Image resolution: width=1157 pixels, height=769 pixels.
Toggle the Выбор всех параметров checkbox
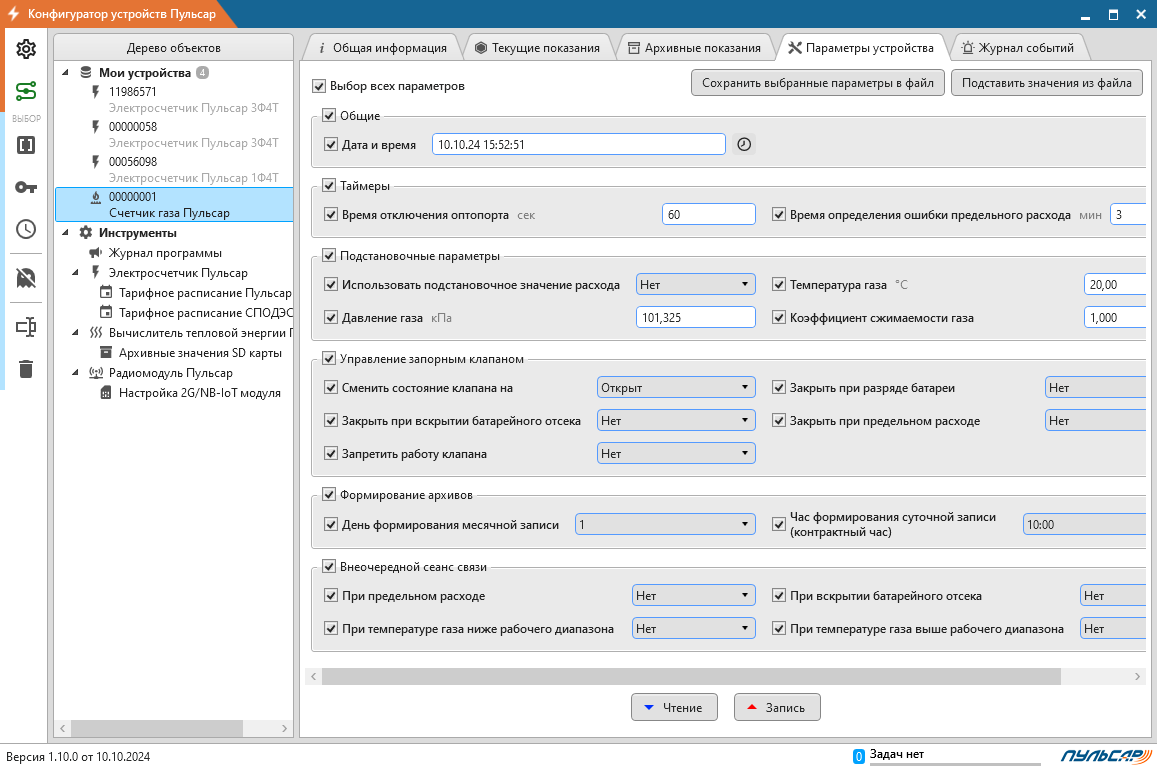pos(319,86)
